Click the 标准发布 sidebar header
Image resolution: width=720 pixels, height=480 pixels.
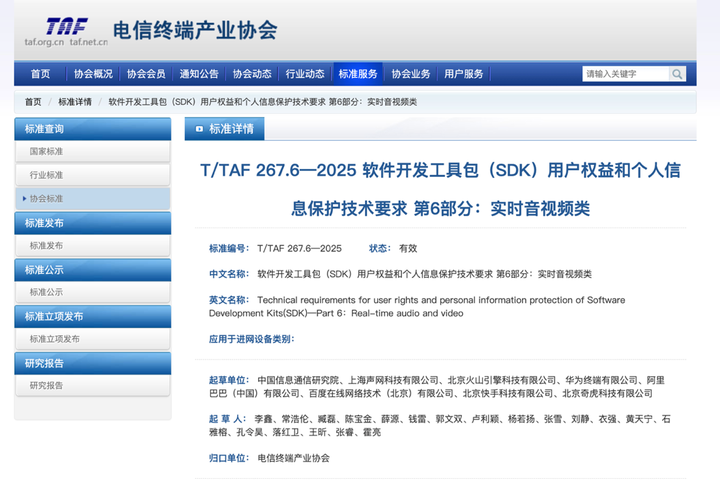click(x=93, y=223)
